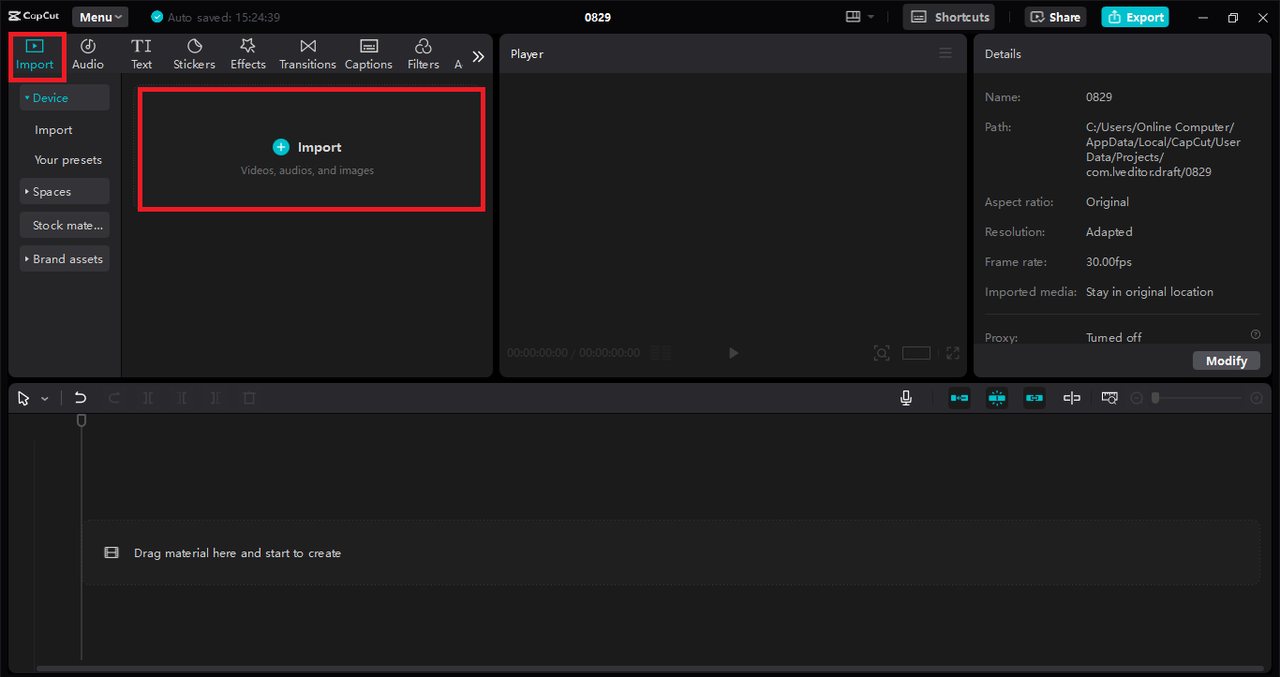
Task: Click the Stay in original location text
Action: (1150, 292)
